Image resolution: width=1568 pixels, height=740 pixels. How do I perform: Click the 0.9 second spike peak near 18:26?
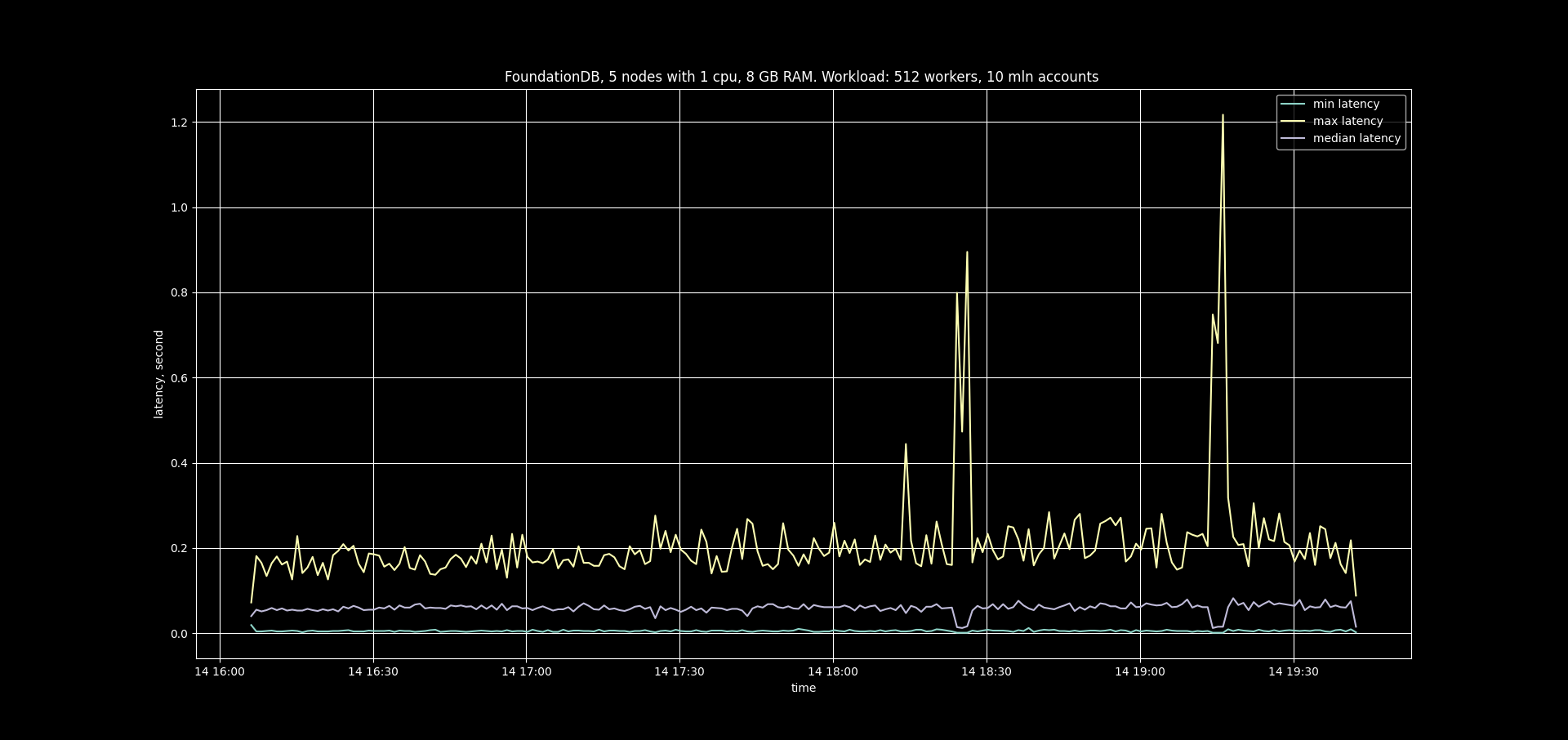click(967, 252)
